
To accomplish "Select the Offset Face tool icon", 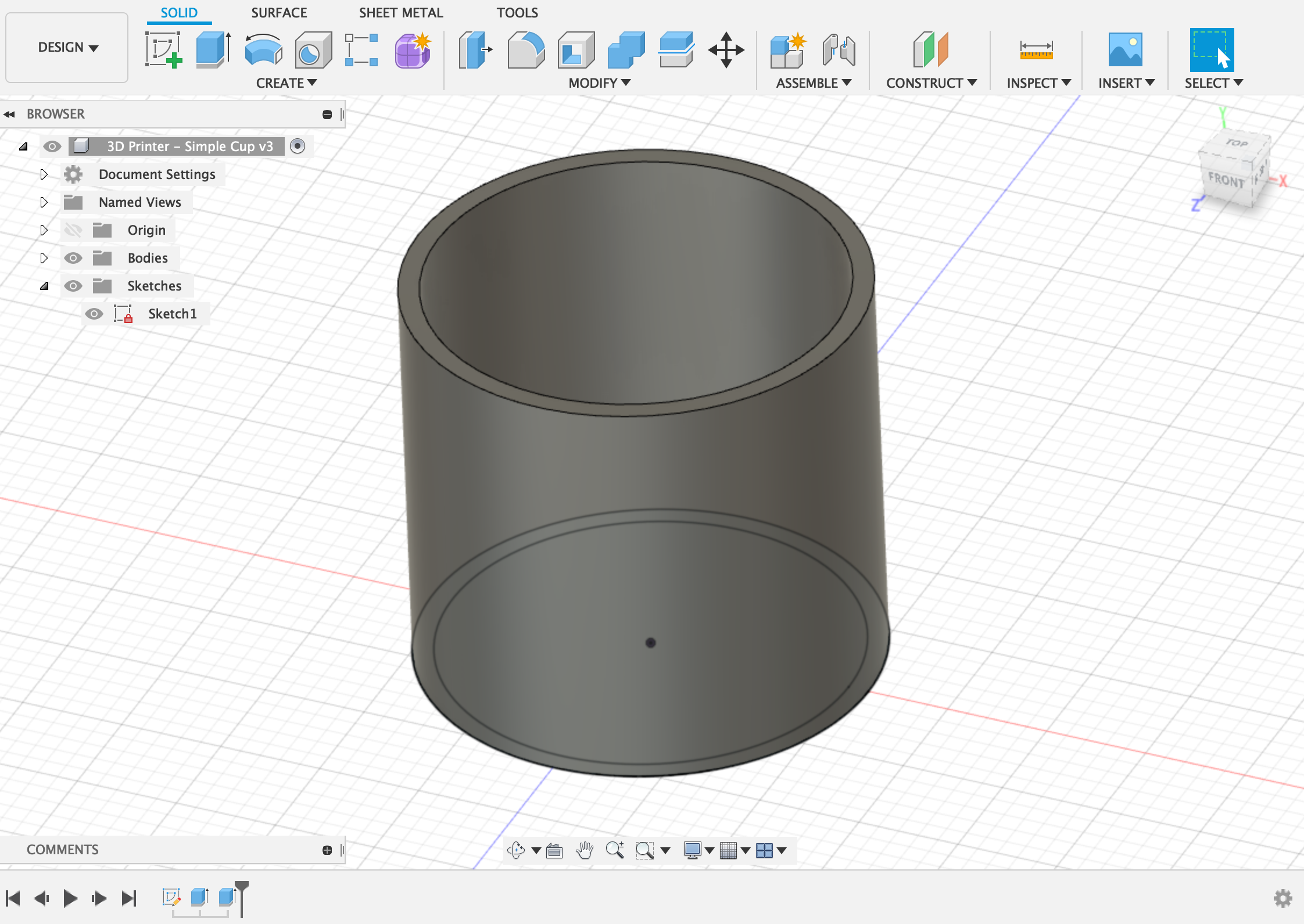I will tap(676, 50).
